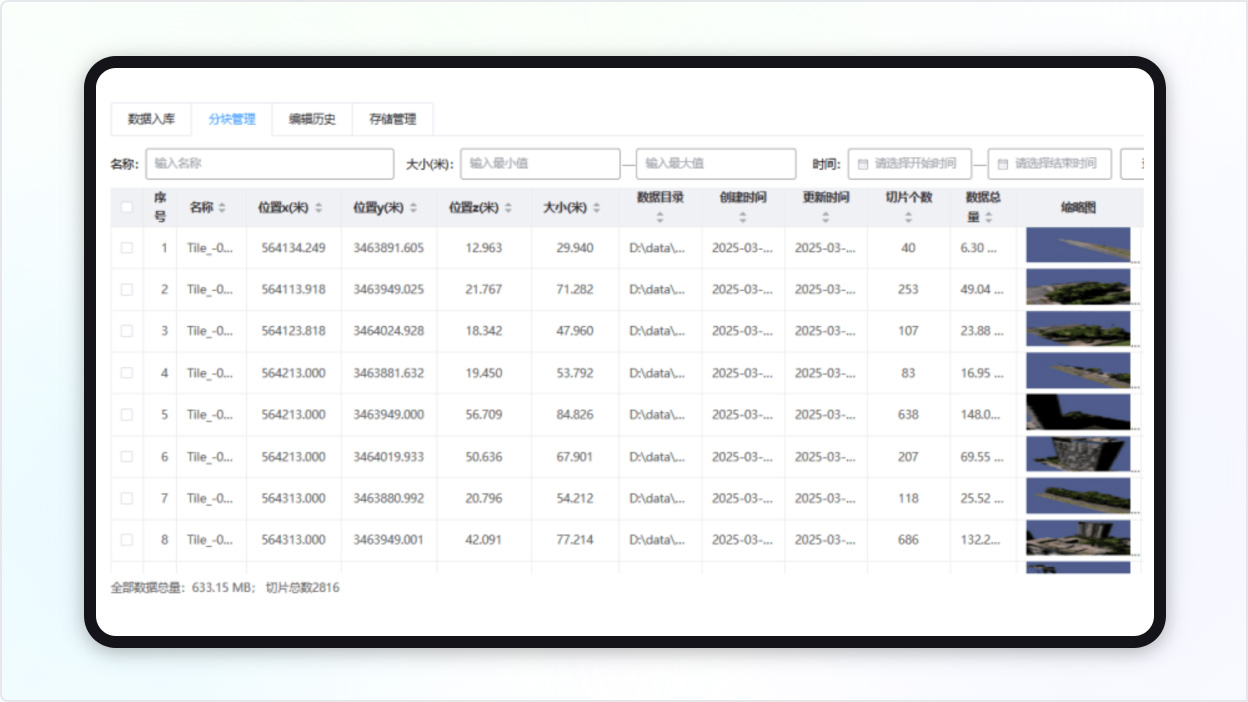Click sort arrows on 大小(米) column

click(x=597, y=208)
